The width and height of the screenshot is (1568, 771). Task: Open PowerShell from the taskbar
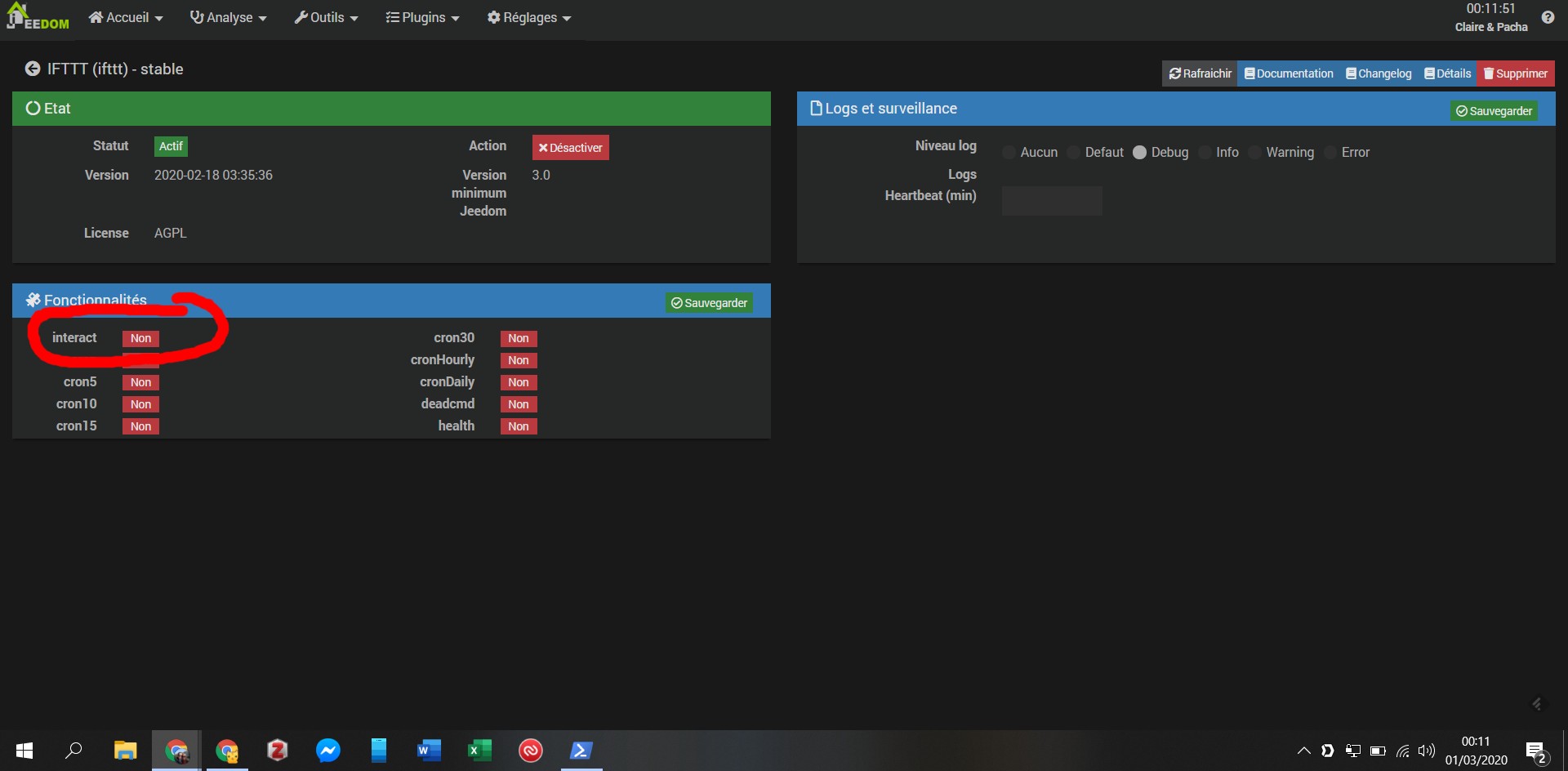pos(581,751)
